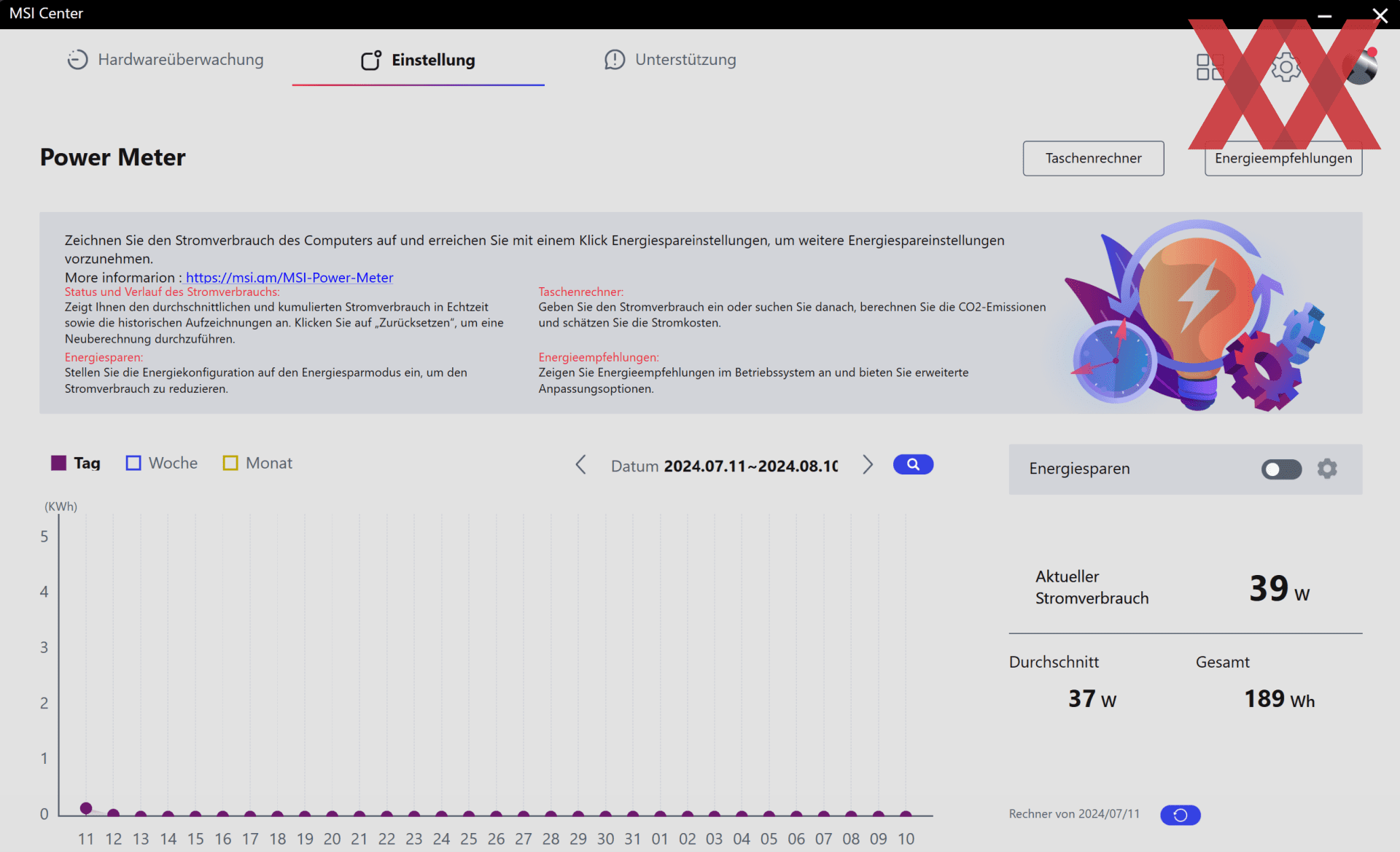Open the Taschenrechner calculator
1400x852 pixels.
pos(1093,158)
